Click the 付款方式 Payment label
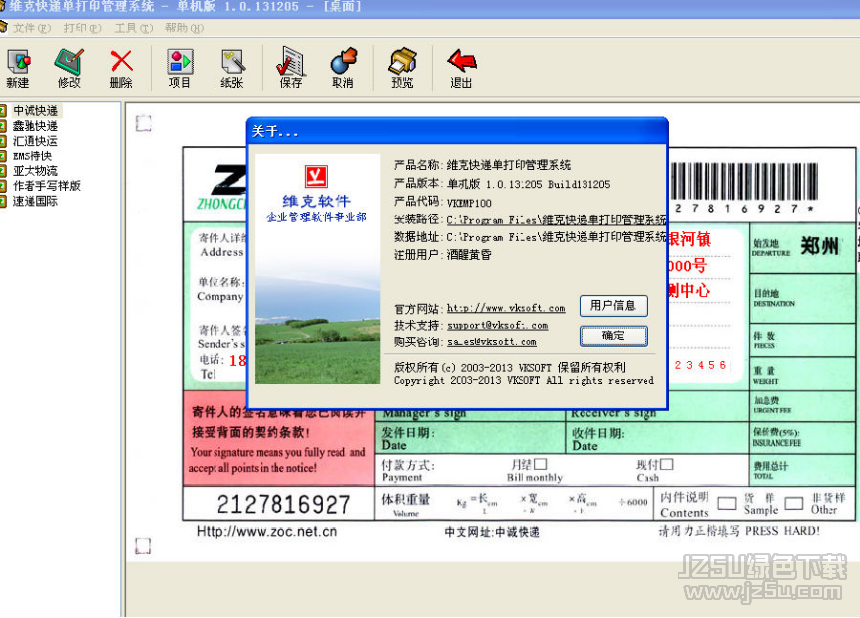This screenshot has width=860, height=618. [409, 471]
